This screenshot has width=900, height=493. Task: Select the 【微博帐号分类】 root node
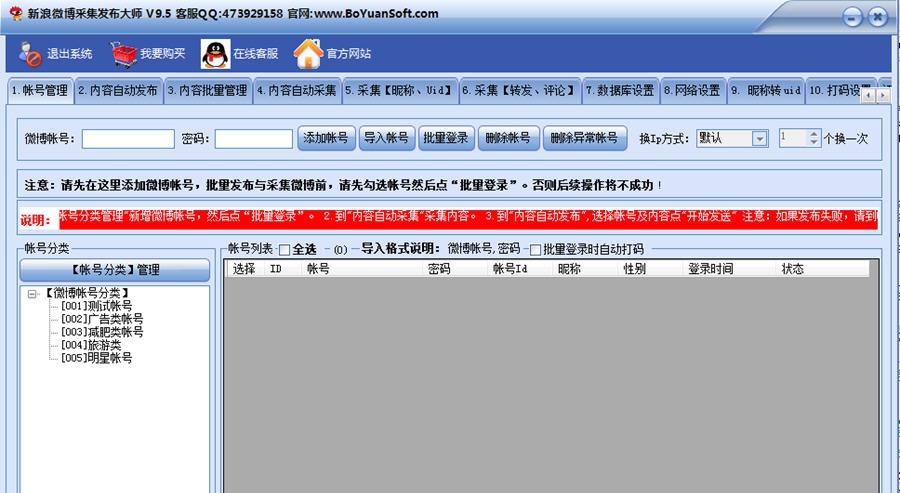click(x=87, y=293)
